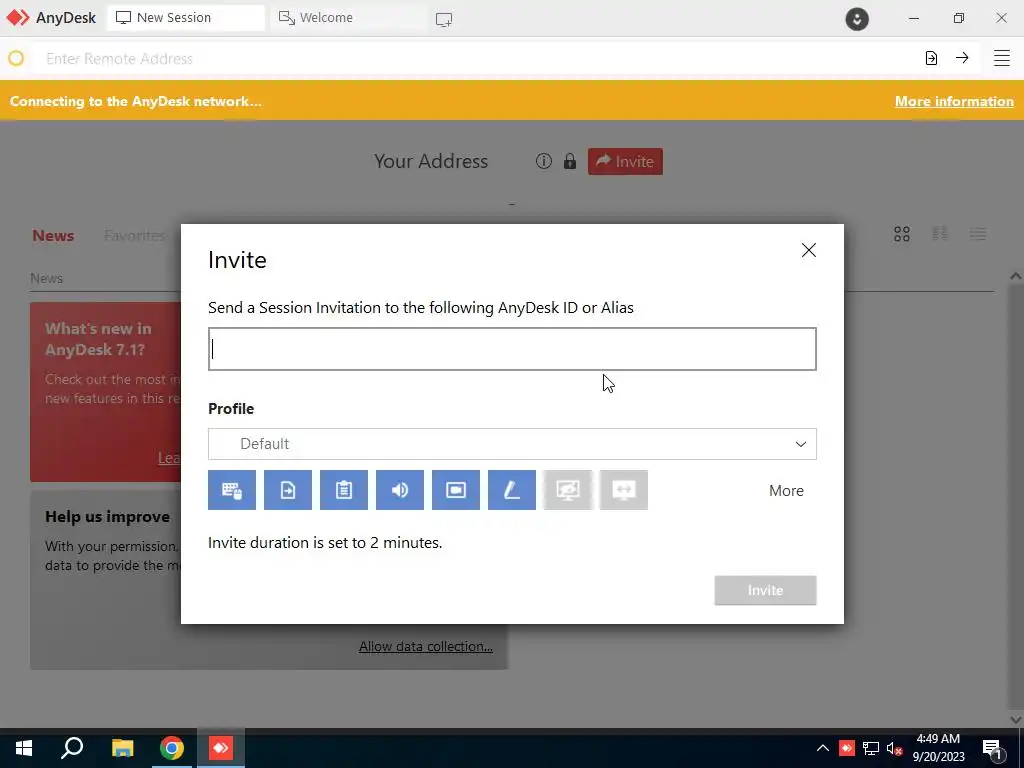Image resolution: width=1024 pixels, height=768 pixels.
Task: Toggle whiteboard drawing permission
Action: [512, 490]
